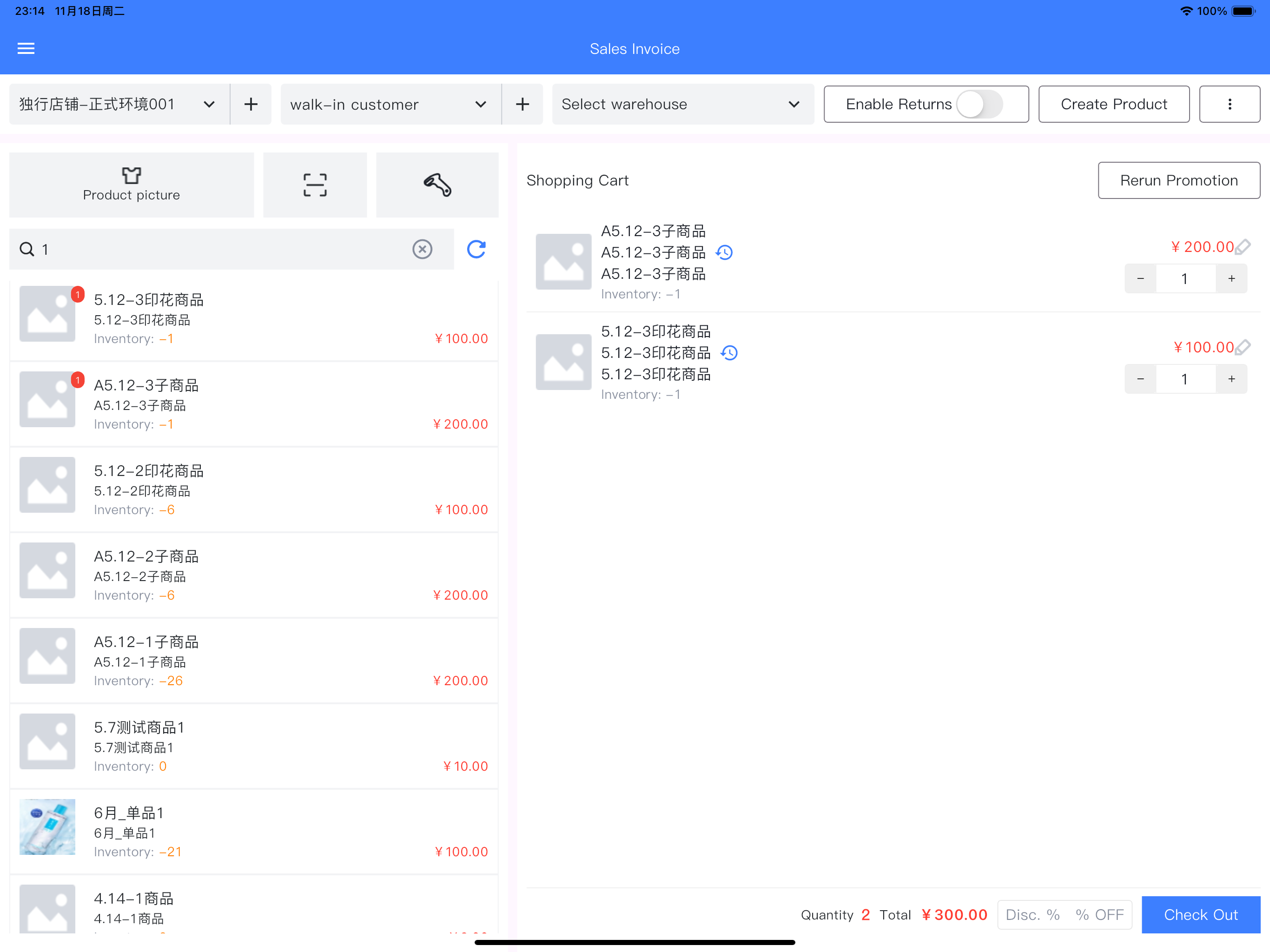Click the A5.12-3子商品 cart item thumbnail
The image size is (1270, 952).
tap(563, 262)
